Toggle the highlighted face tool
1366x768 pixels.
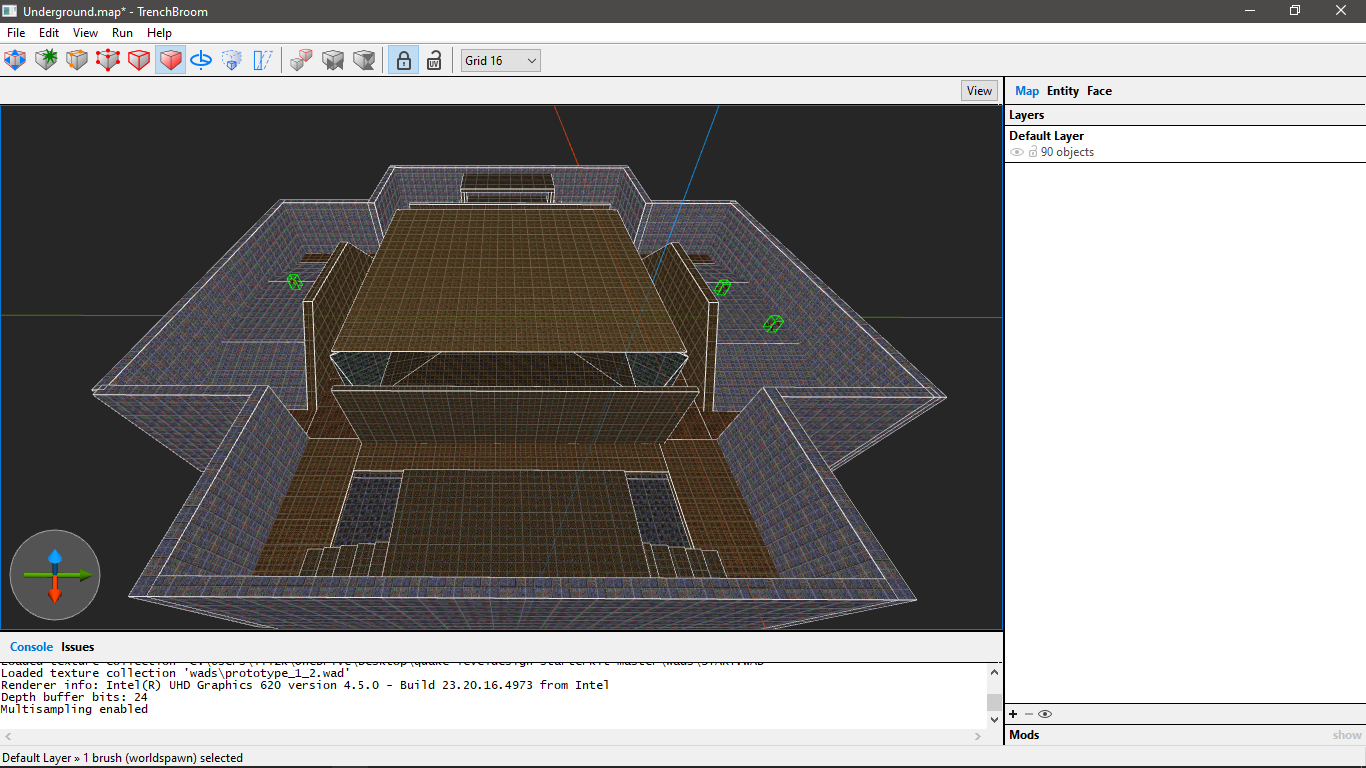[171, 60]
